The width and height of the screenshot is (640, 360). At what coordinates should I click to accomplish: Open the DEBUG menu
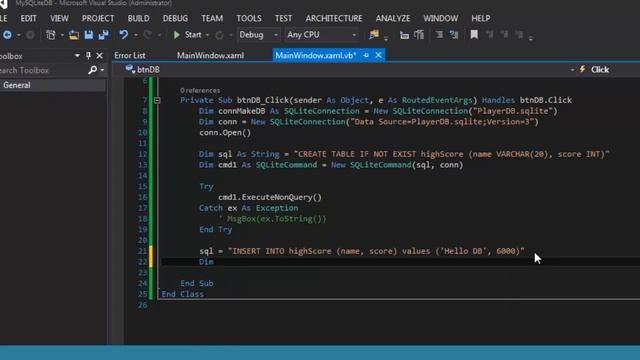175,18
